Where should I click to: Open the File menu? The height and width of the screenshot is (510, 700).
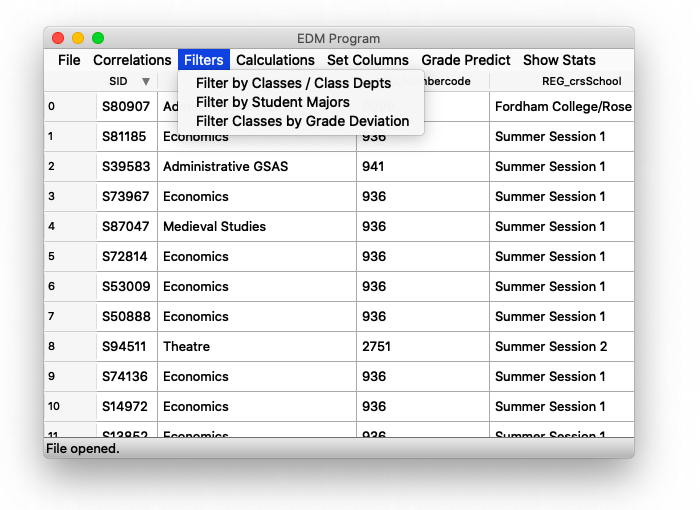(69, 60)
